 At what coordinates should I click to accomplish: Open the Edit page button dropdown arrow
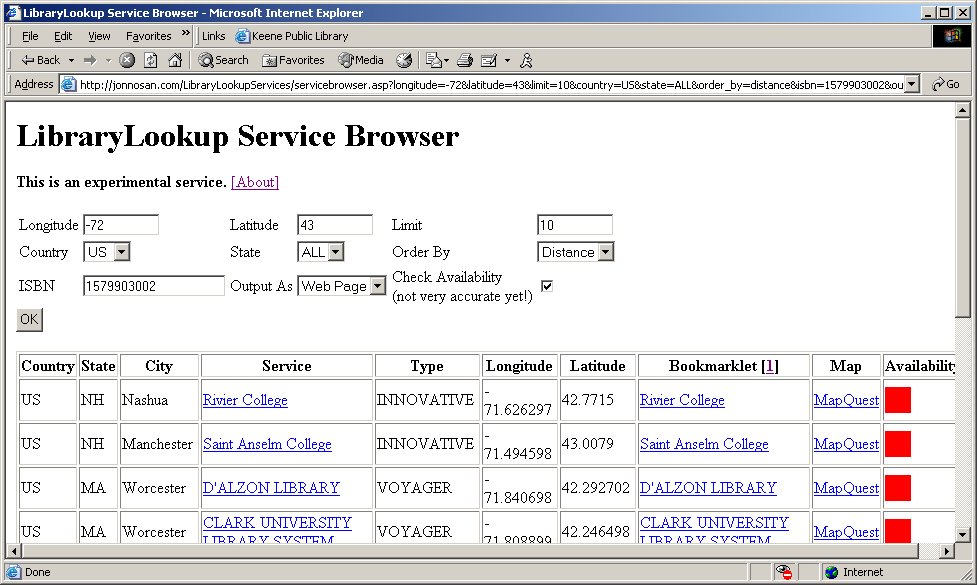(x=507, y=60)
